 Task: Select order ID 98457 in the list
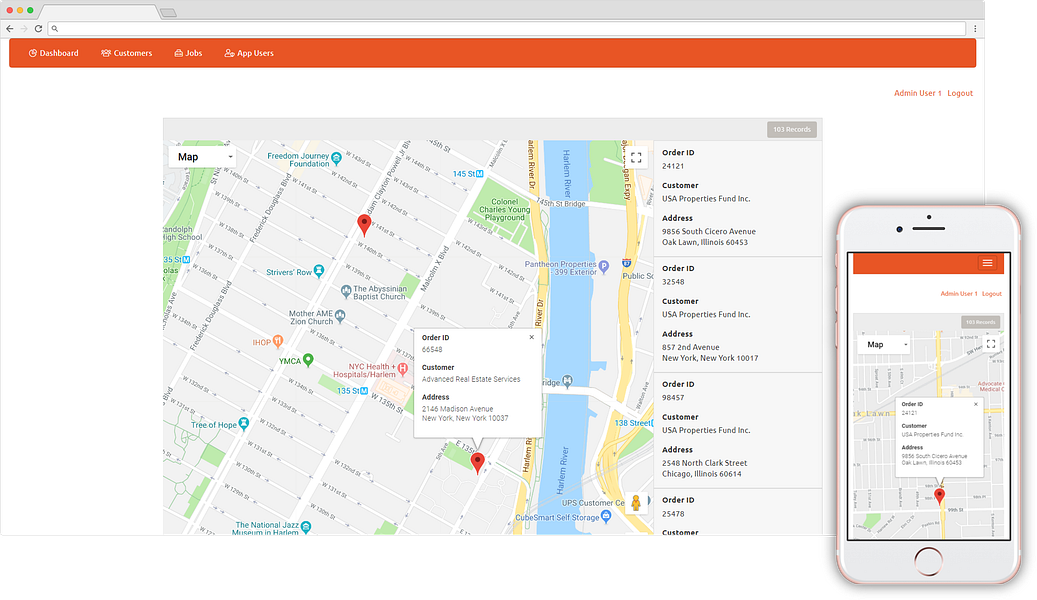point(673,398)
